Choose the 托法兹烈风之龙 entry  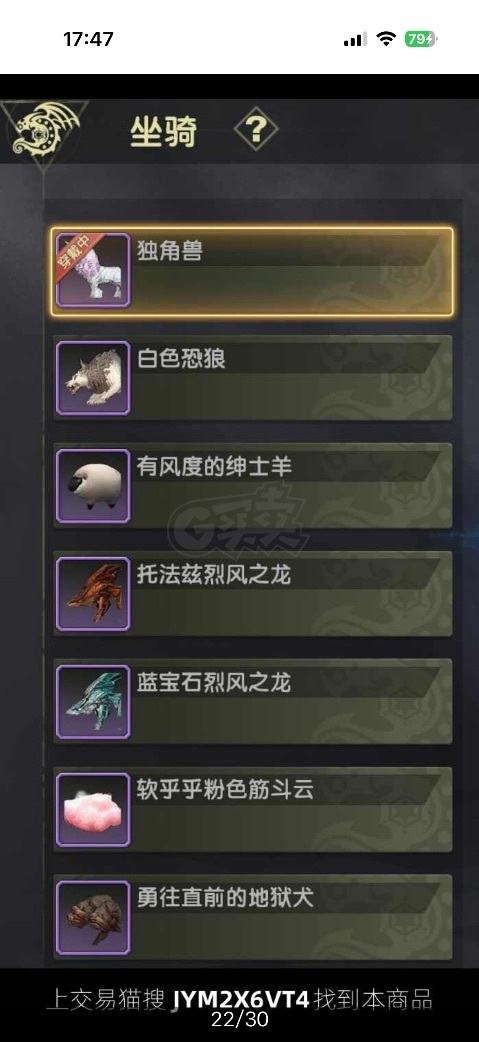pyautogui.click(x=252, y=594)
